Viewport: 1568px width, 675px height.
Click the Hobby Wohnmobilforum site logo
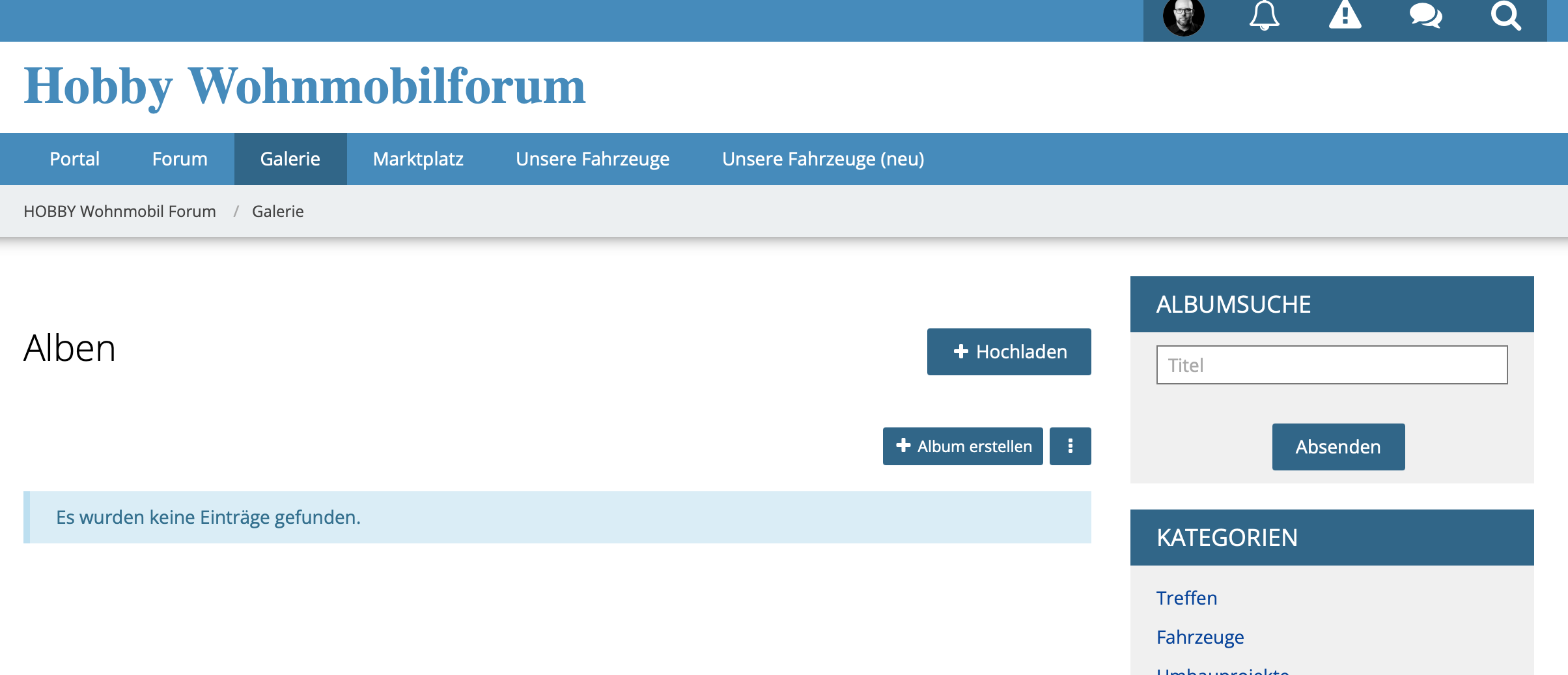pos(305,86)
